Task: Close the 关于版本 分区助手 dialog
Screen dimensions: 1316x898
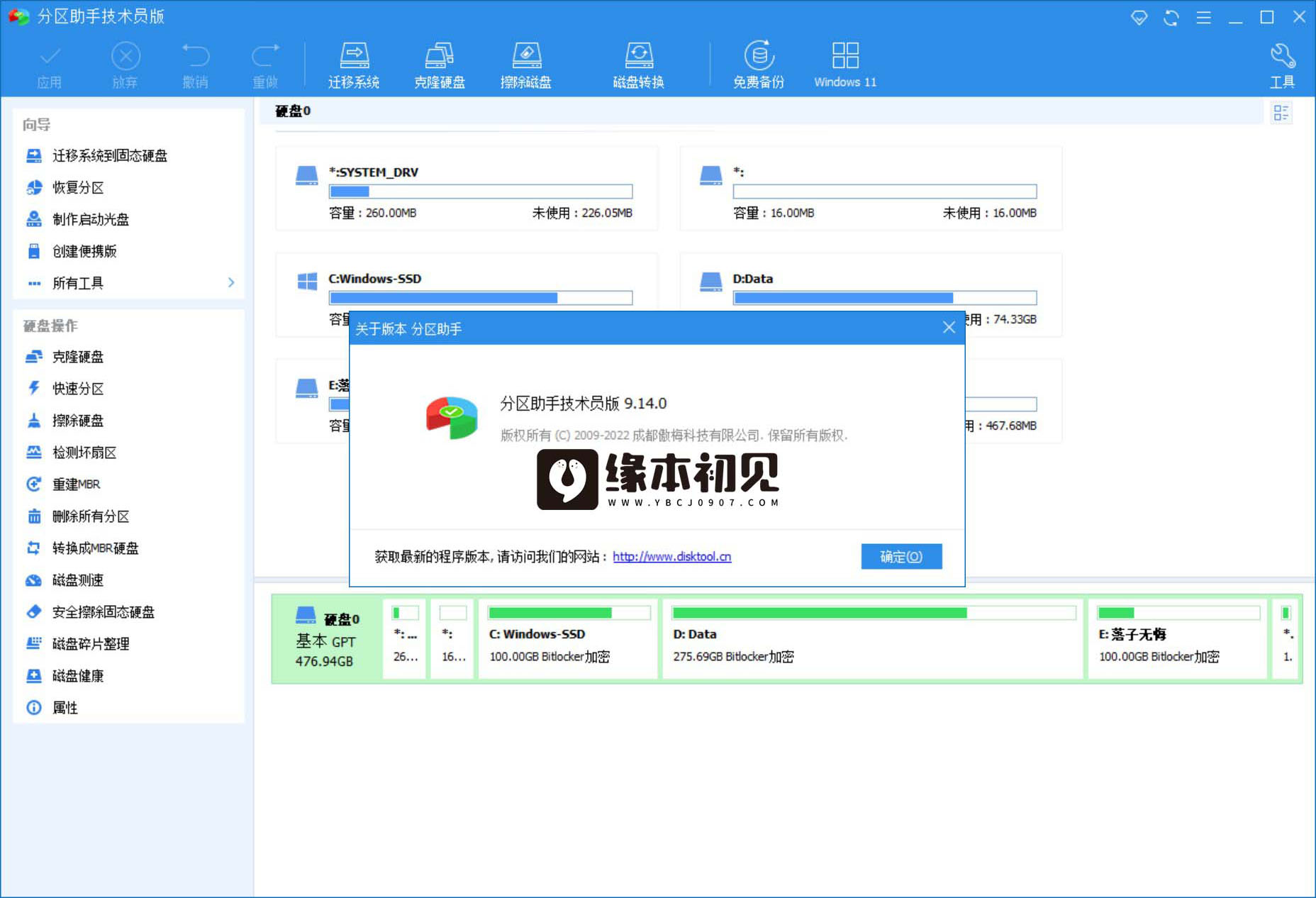Action: [949, 327]
